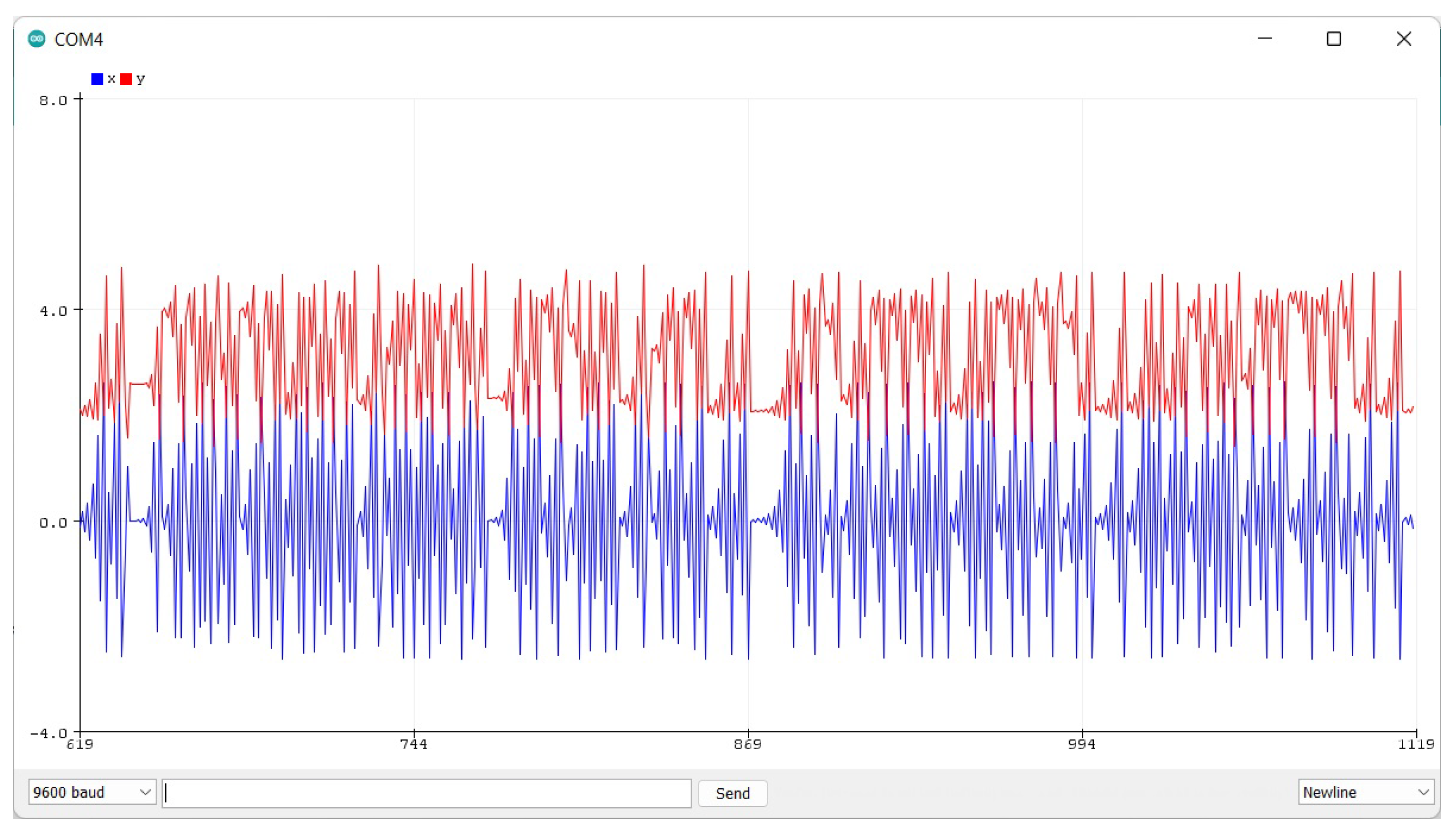
Task: Select the 0.0 y-axis tick label
Action: tap(52, 522)
